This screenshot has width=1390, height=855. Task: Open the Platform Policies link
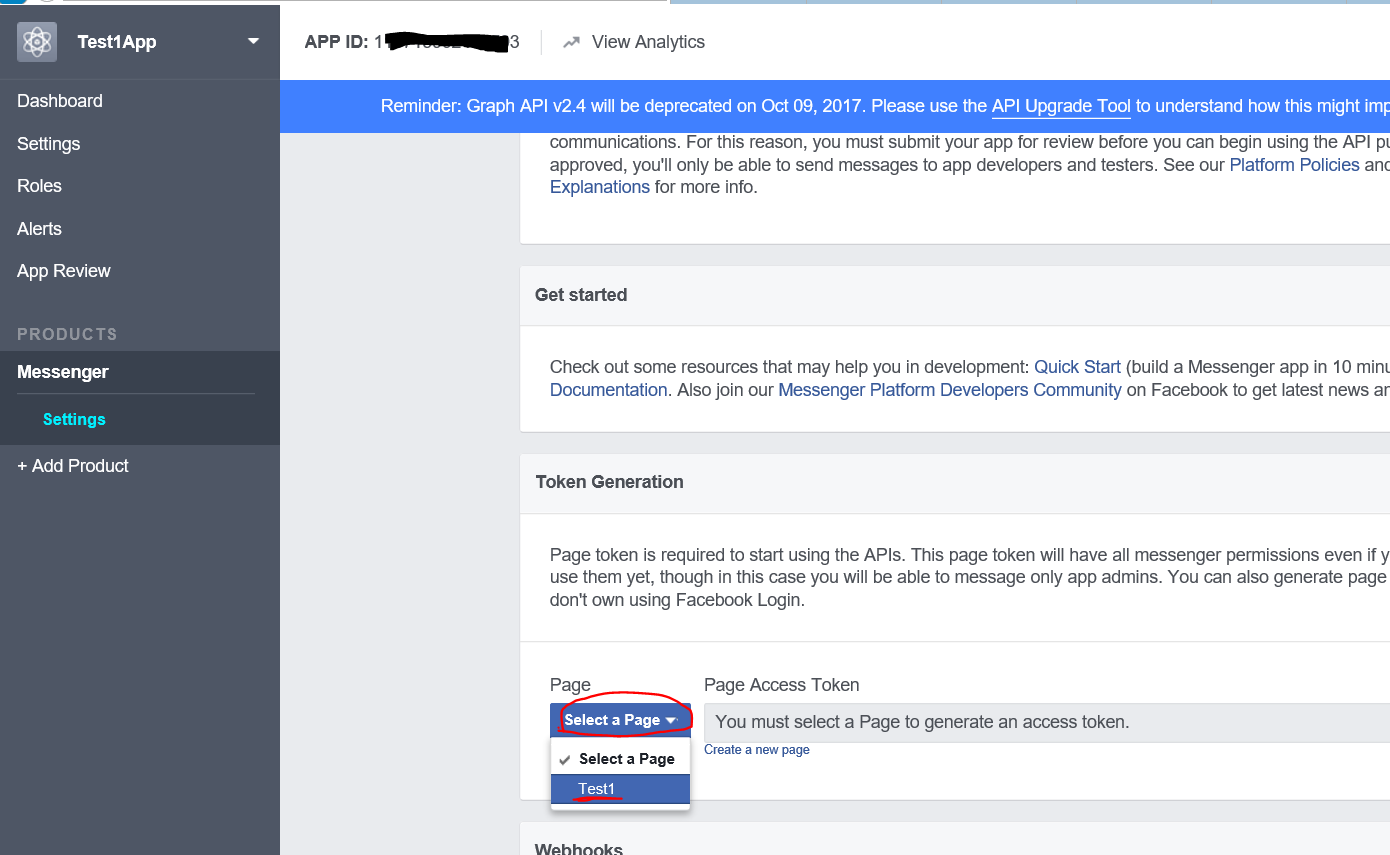click(x=1294, y=165)
